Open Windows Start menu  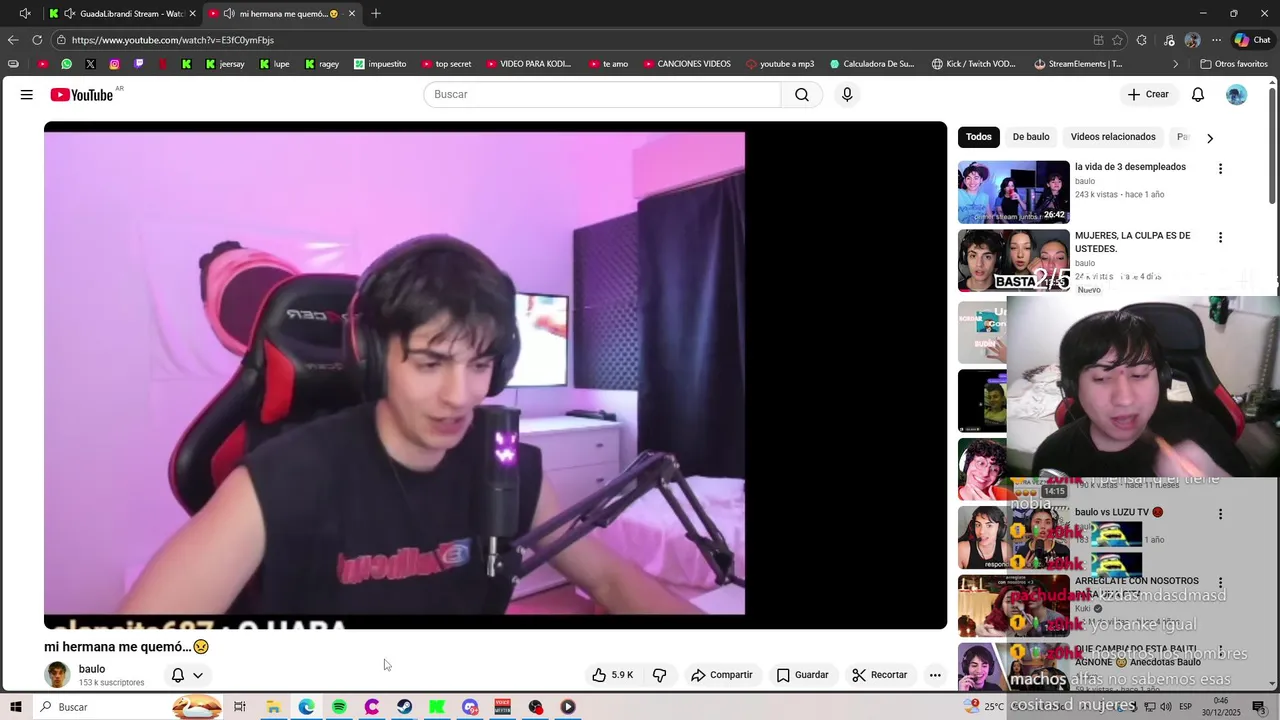click(16, 707)
